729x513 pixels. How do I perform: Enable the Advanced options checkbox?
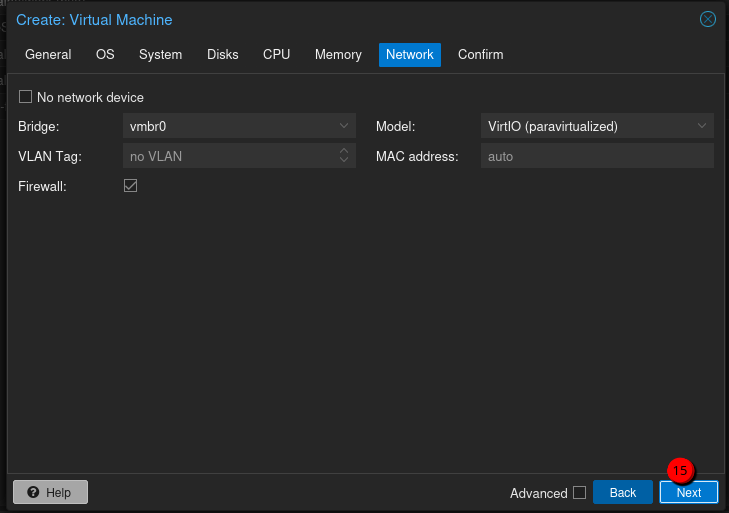tap(579, 492)
